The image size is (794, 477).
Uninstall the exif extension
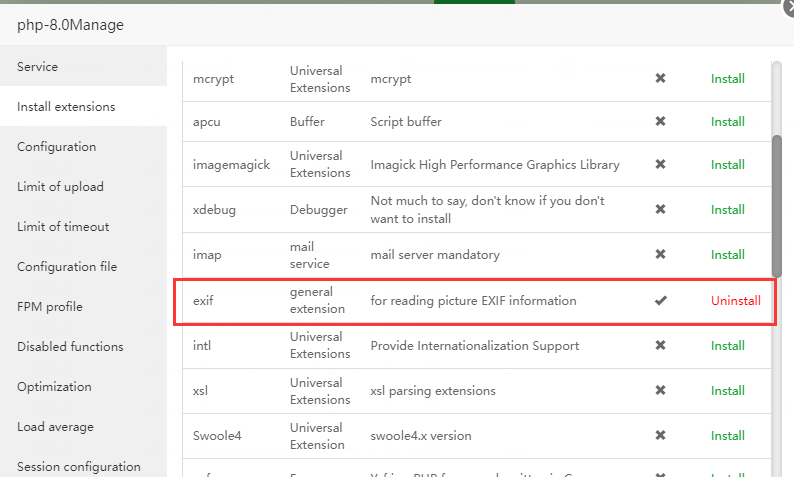pos(735,300)
